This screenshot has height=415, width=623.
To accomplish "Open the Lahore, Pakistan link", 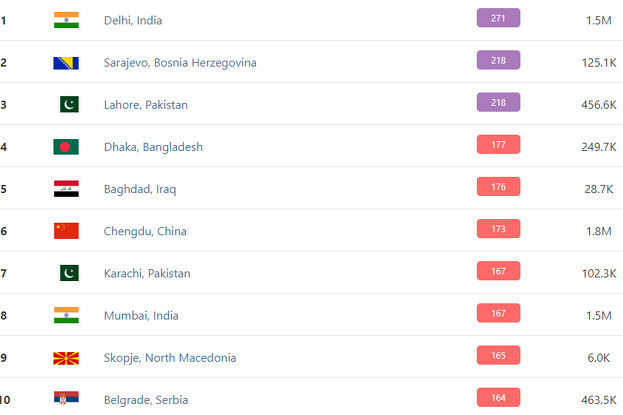I will [146, 104].
